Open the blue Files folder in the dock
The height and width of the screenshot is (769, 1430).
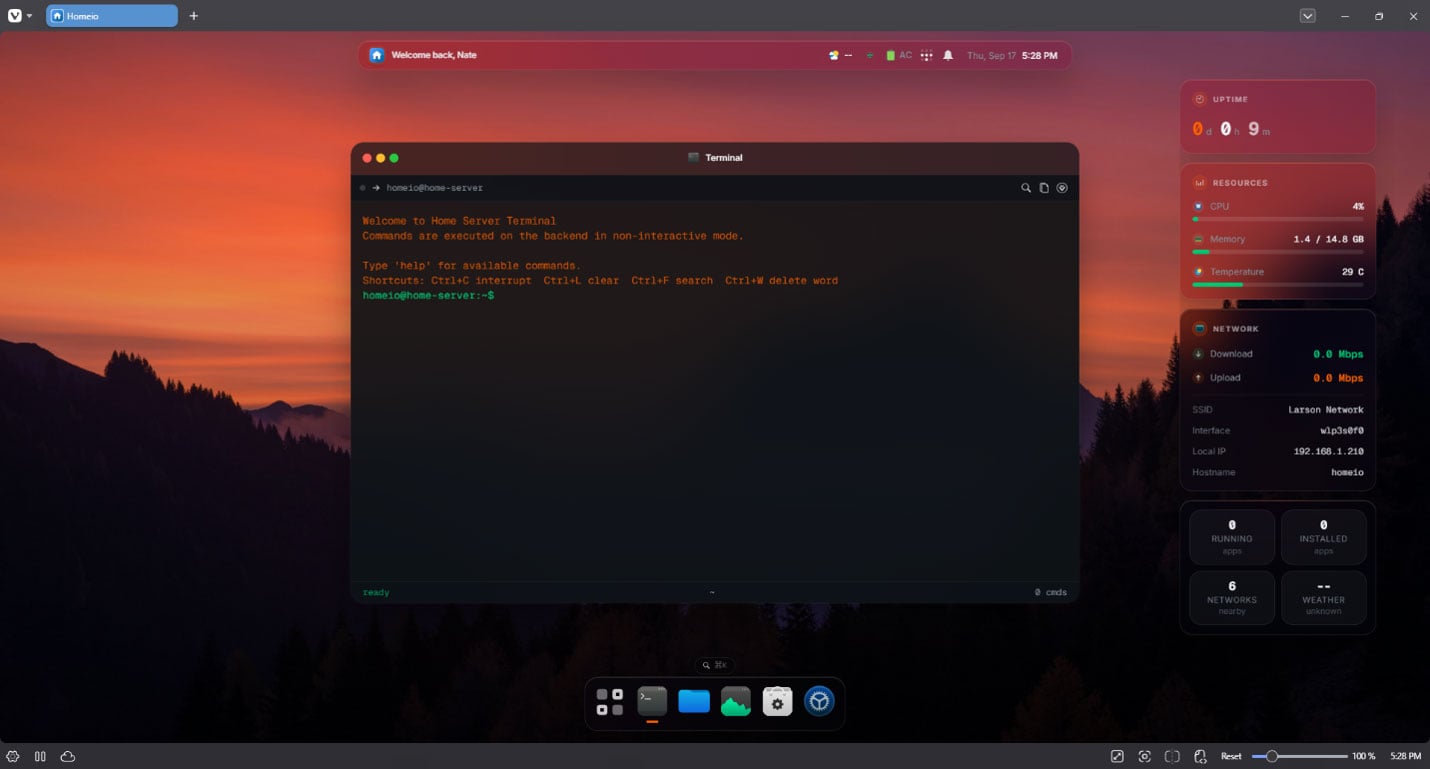pos(694,702)
